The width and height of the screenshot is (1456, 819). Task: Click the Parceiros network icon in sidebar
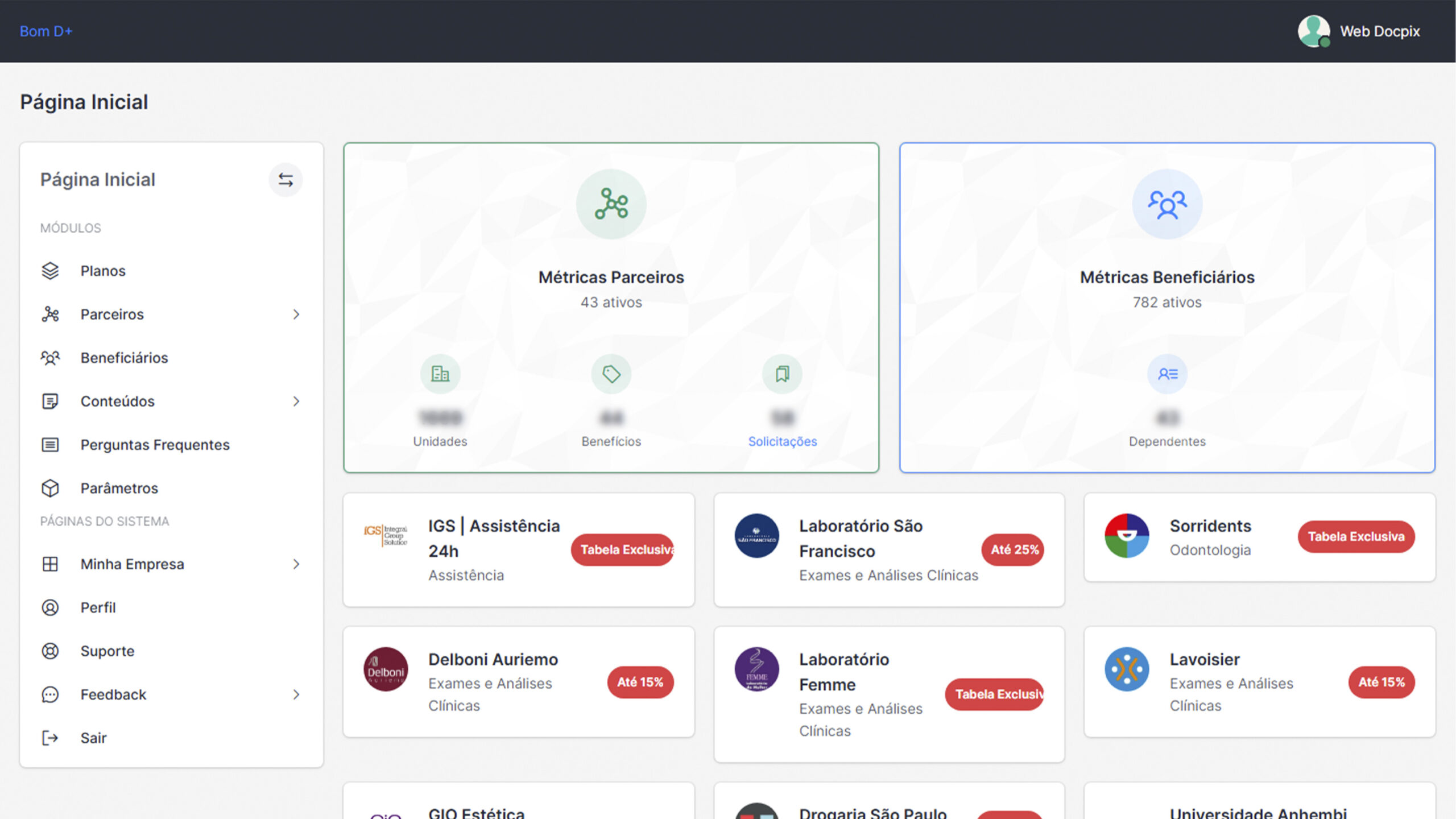pyautogui.click(x=50, y=314)
